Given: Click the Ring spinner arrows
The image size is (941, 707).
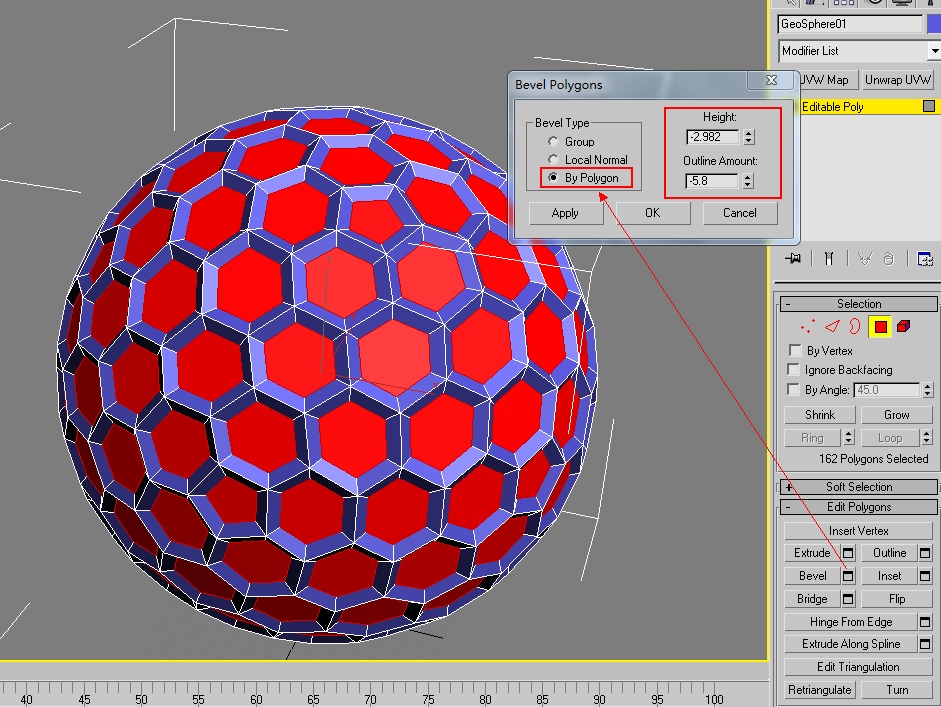Looking at the screenshot, I should [849, 438].
